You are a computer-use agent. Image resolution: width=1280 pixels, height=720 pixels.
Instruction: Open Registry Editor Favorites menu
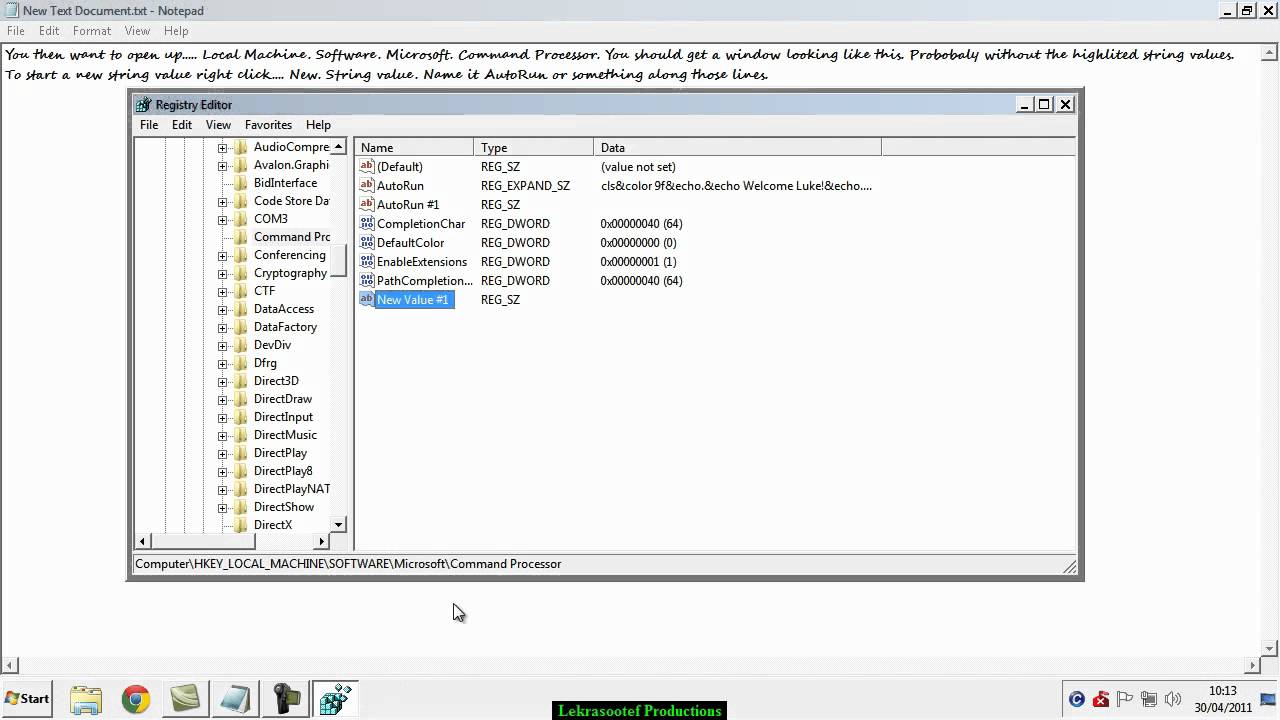[269, 125]
